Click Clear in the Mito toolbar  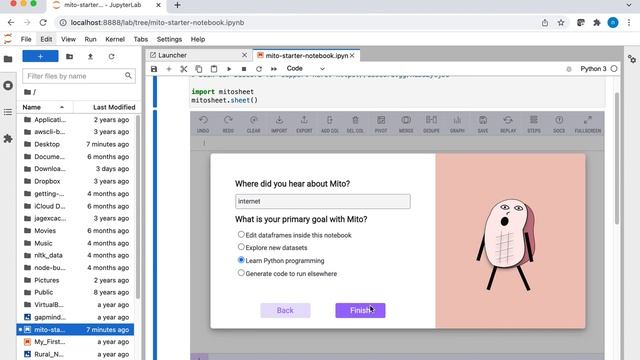pyautogui.click(x=253, y=124)
